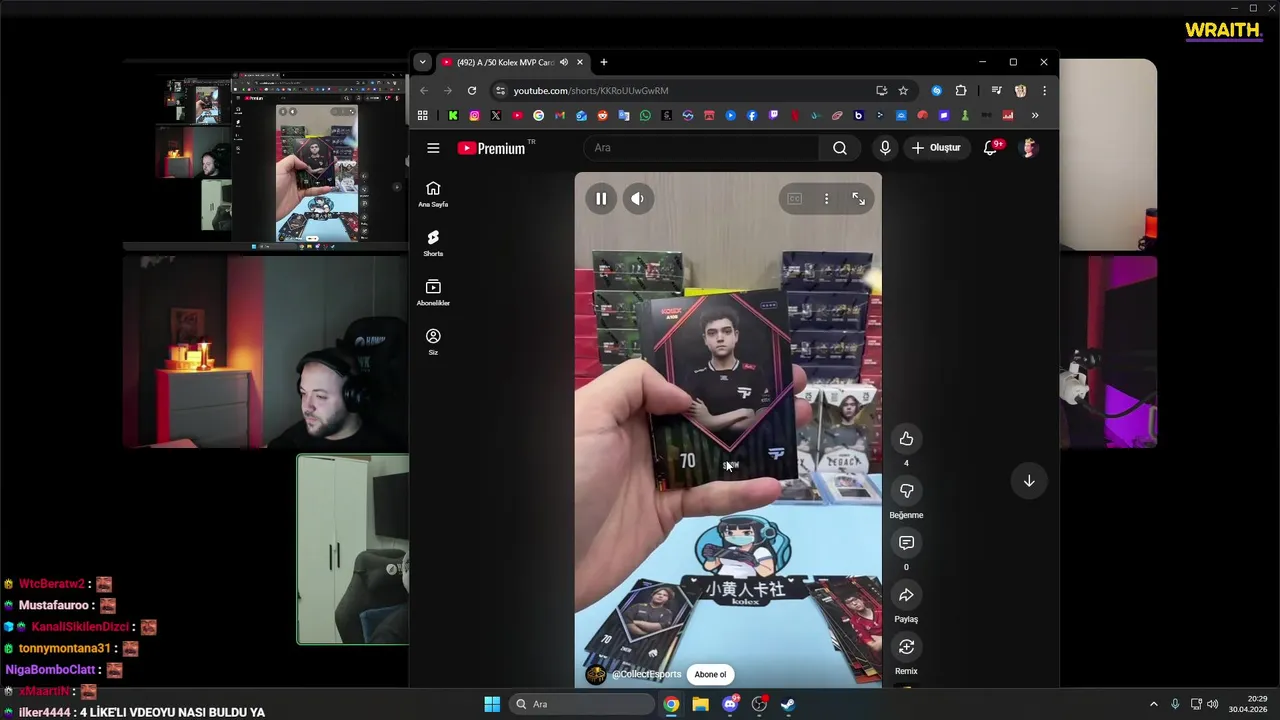
Task: Open Steam from the taskbar
Action: point(788,704)
